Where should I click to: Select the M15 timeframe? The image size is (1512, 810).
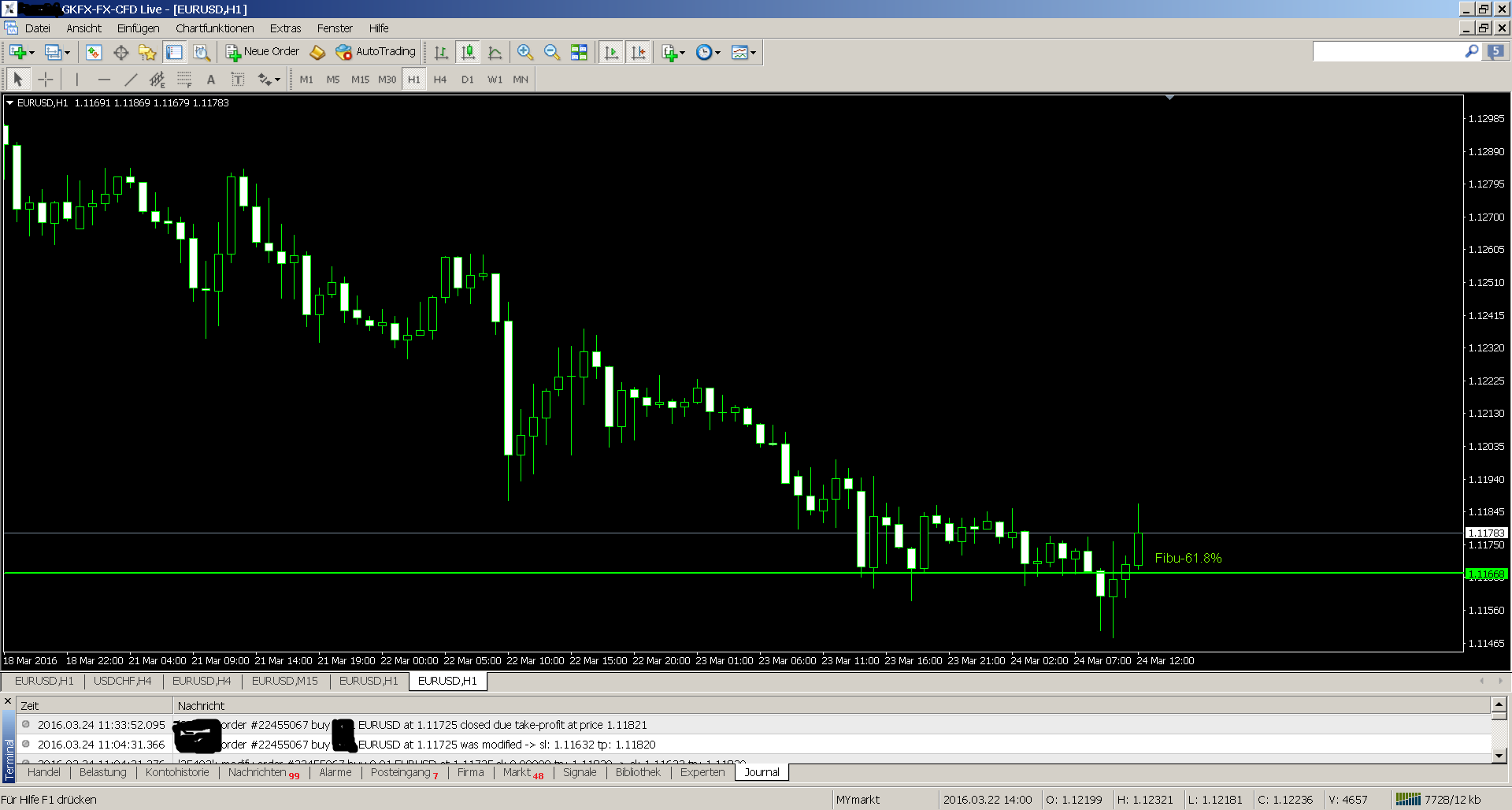pyautogui.click(x=360, y=79)
